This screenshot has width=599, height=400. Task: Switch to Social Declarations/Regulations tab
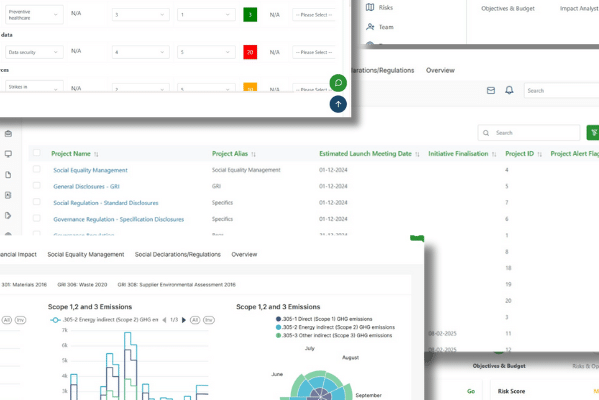[178, 254]
